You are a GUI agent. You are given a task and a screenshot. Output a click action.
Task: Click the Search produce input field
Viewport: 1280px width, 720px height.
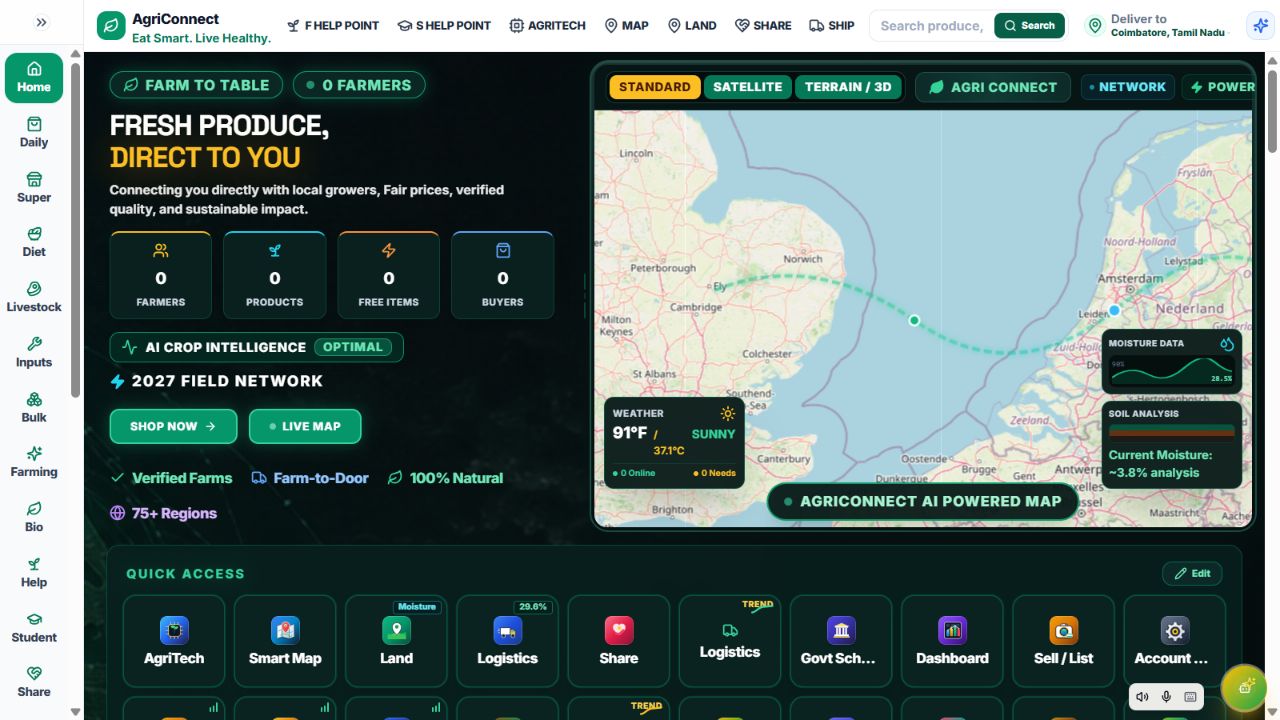point(932,26)
